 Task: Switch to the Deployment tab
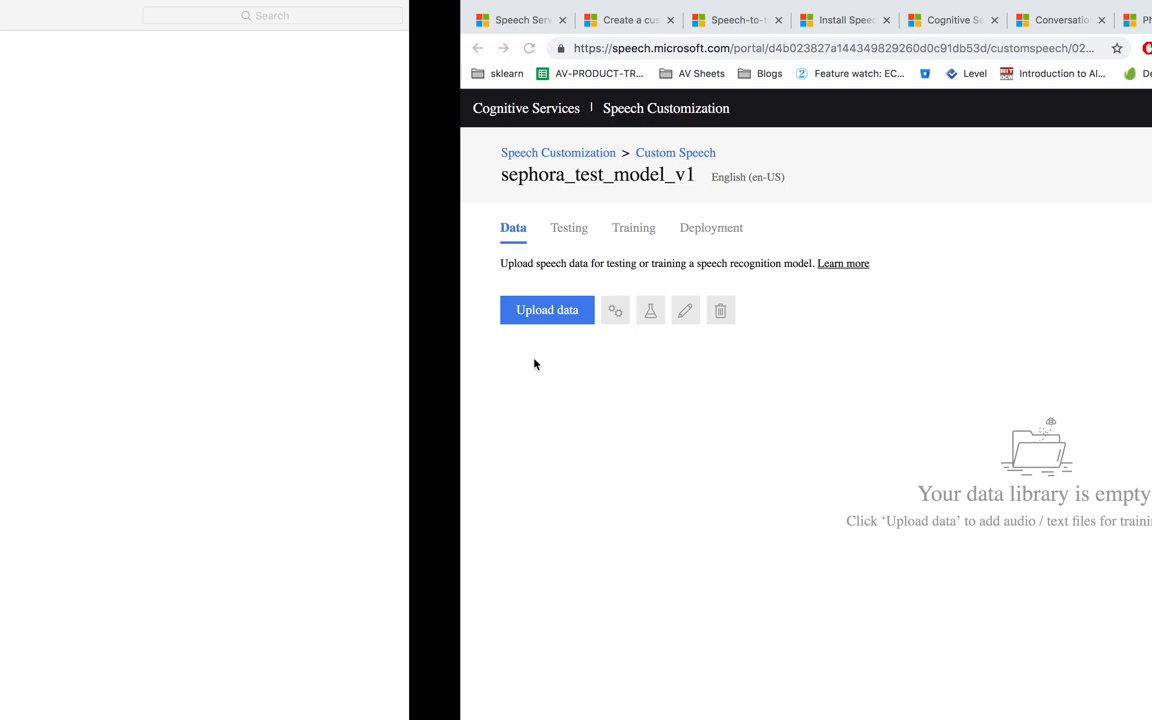coord(711,228)
